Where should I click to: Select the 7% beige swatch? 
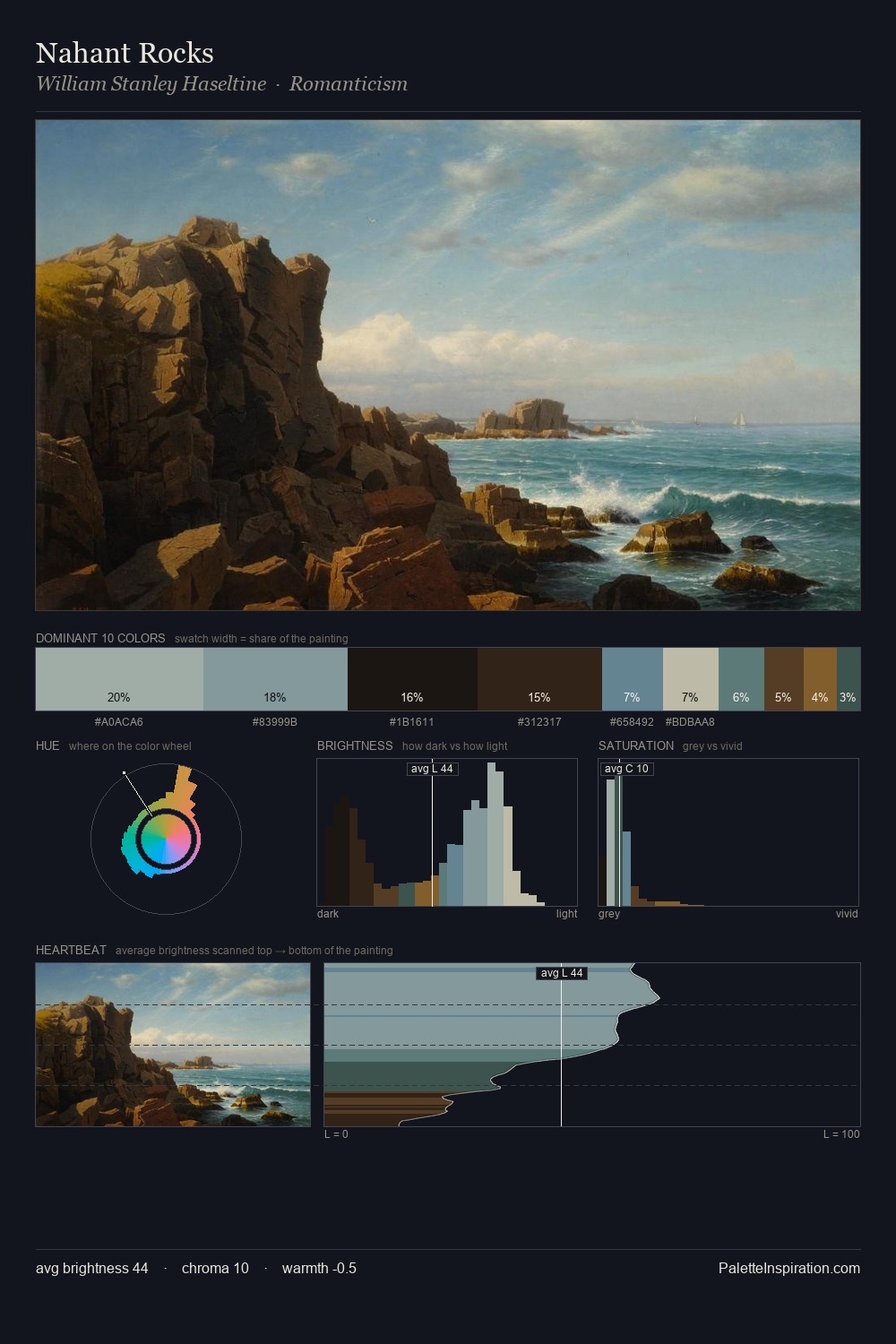(691, 679)
